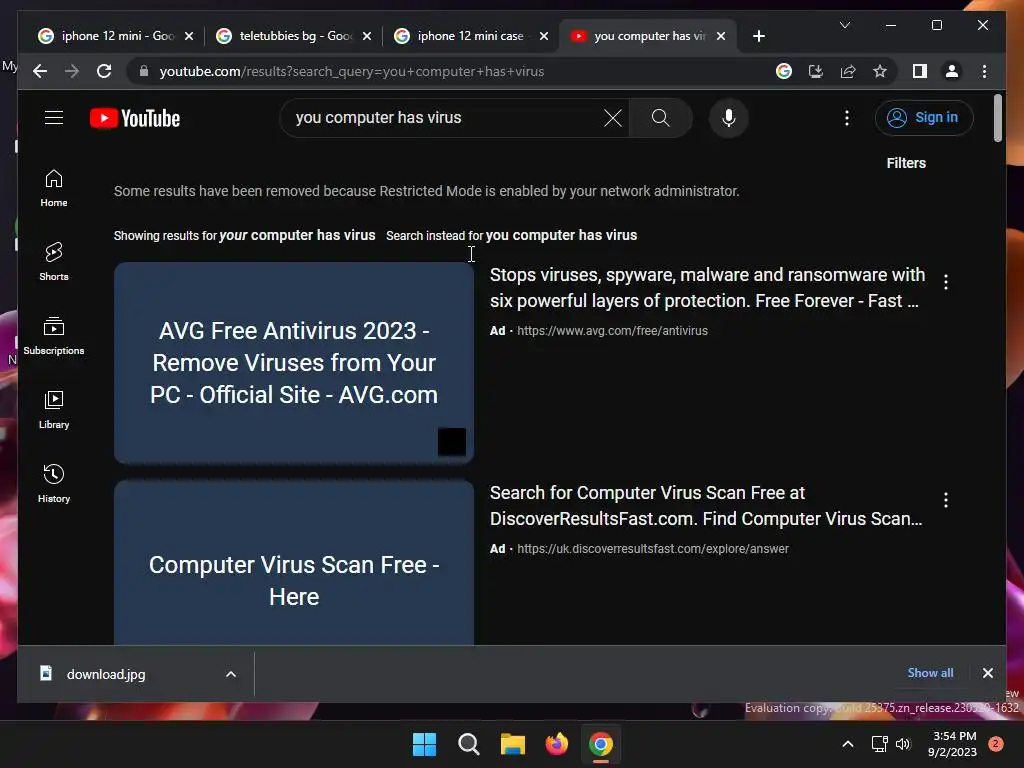Open the 'Computer Virus Scan Free' ad headline
This screenshot has height=768, width=1024.
(x=706, y=505)
